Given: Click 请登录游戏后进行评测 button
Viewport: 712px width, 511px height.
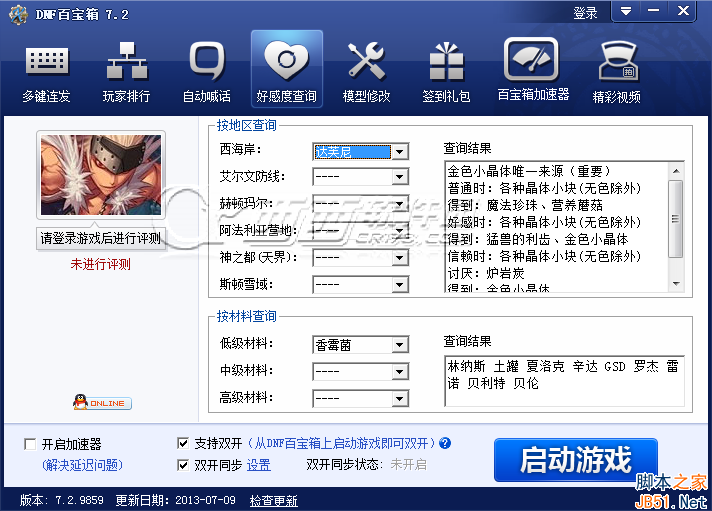Looking at the screenshot, I should click(x=100, y=238).
